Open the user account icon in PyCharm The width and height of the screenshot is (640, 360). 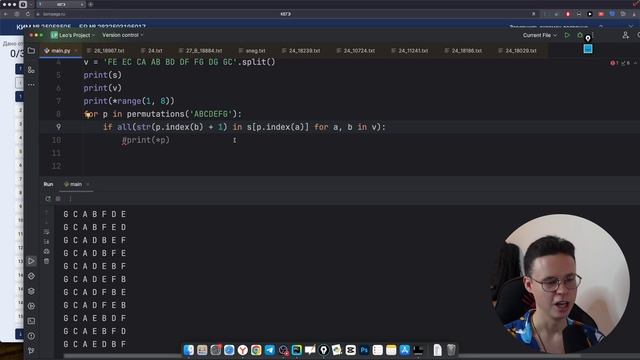coord(625,36)
